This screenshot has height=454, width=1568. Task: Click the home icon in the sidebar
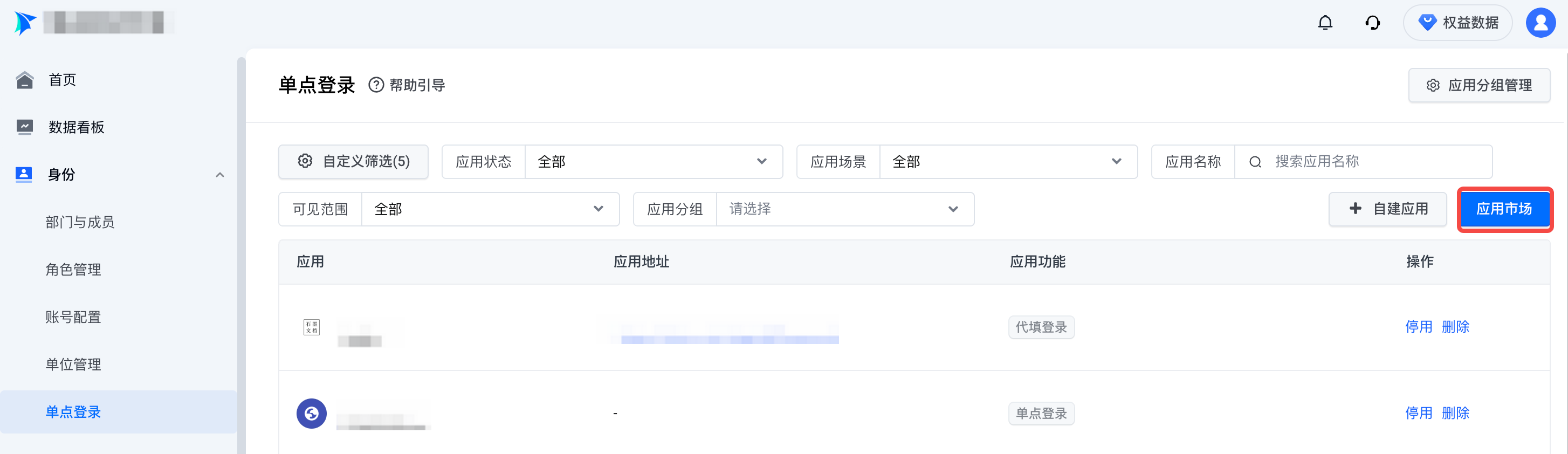[24, 80]
